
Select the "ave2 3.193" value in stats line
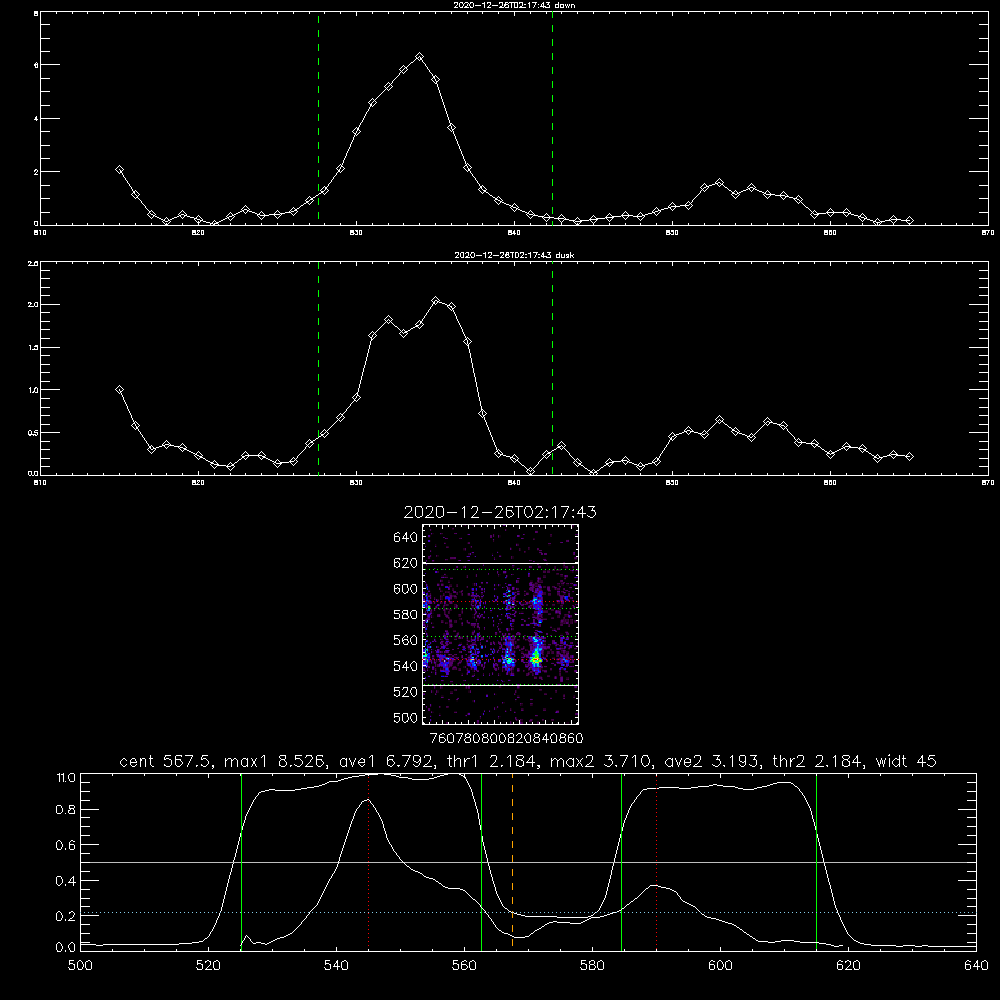pyautogui.click(x=712, y=761)
